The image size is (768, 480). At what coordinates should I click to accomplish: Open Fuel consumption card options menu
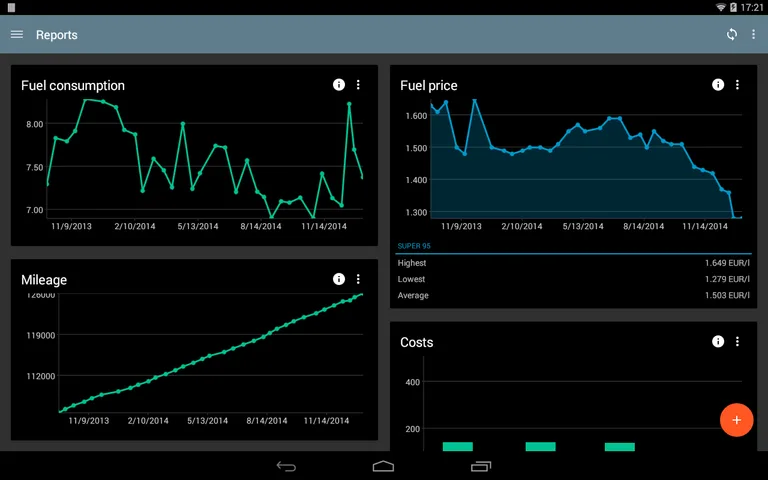[x=358, y=85]
